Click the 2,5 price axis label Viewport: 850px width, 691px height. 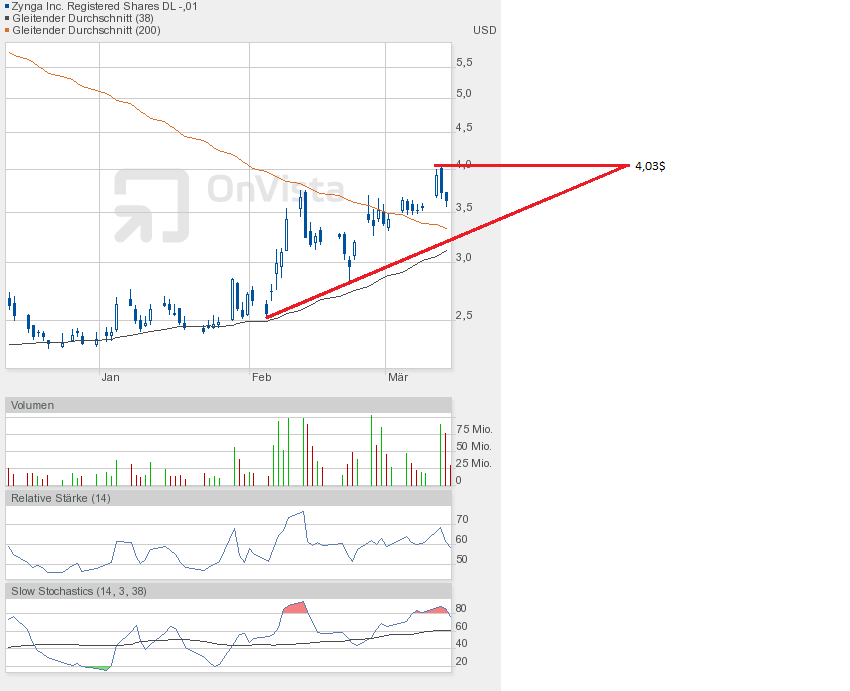coord(464,316)
